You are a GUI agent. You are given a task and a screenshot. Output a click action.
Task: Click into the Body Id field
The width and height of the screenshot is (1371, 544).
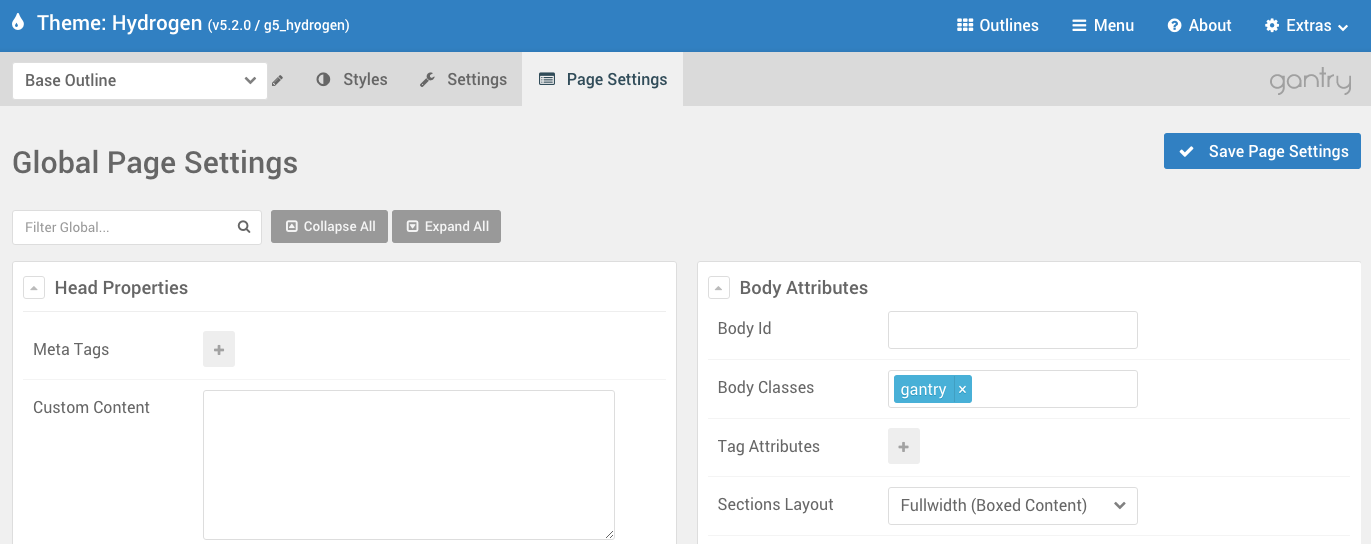(x=1013, y=330)
